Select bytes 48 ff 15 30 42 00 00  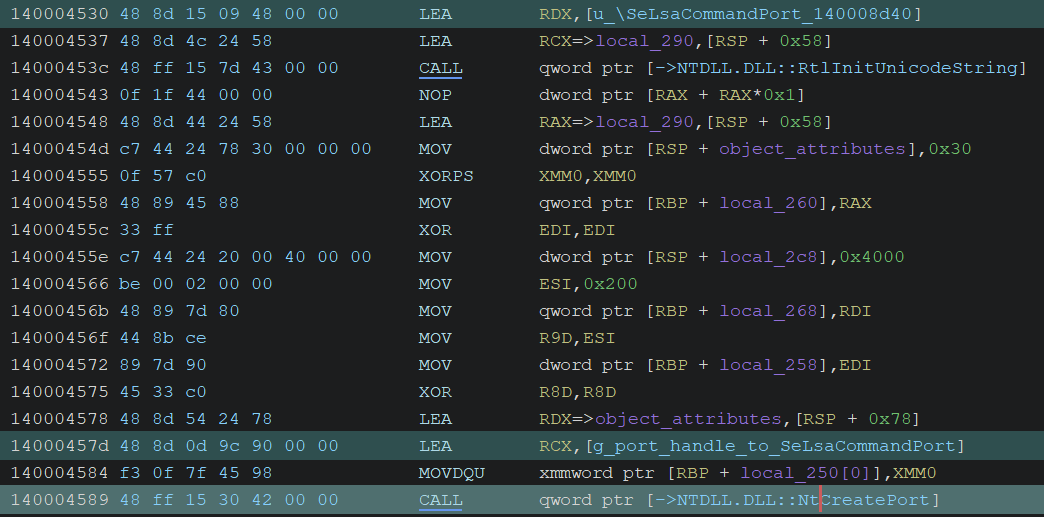point(229,500)
